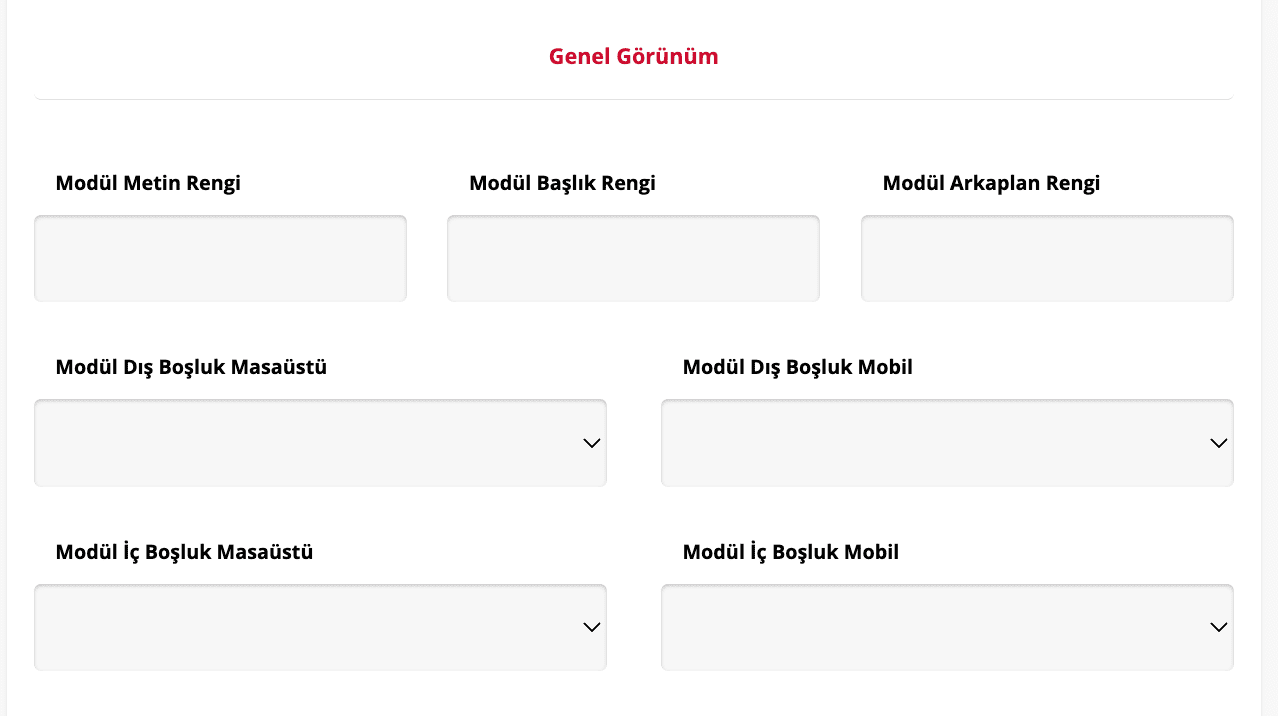The width and height of the screenshot is (1278, 716).
Task: Click the Modül Arkaplan Rengi field
Action: click(1047, 257)
